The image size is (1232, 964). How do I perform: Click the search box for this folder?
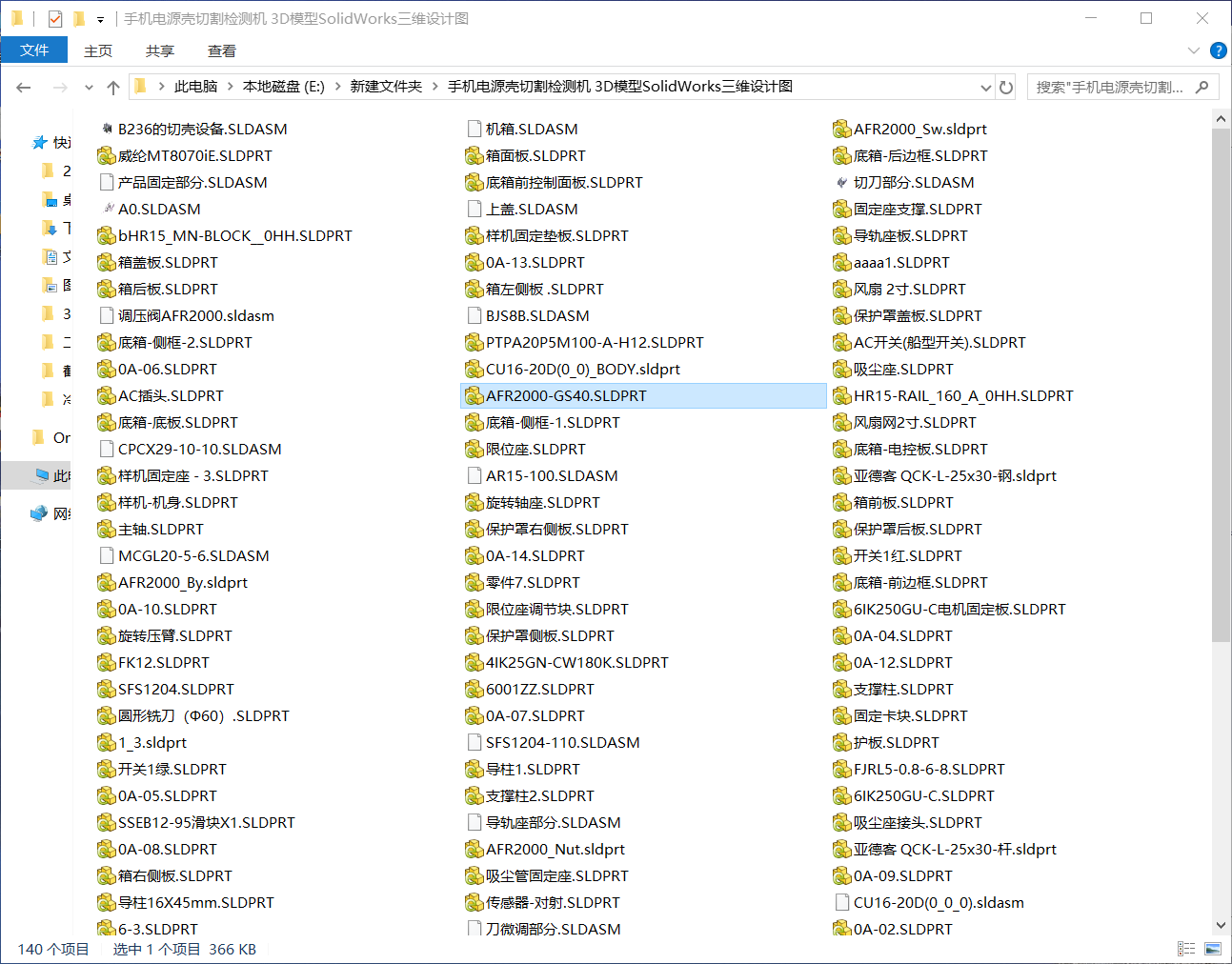point(1110,87)
